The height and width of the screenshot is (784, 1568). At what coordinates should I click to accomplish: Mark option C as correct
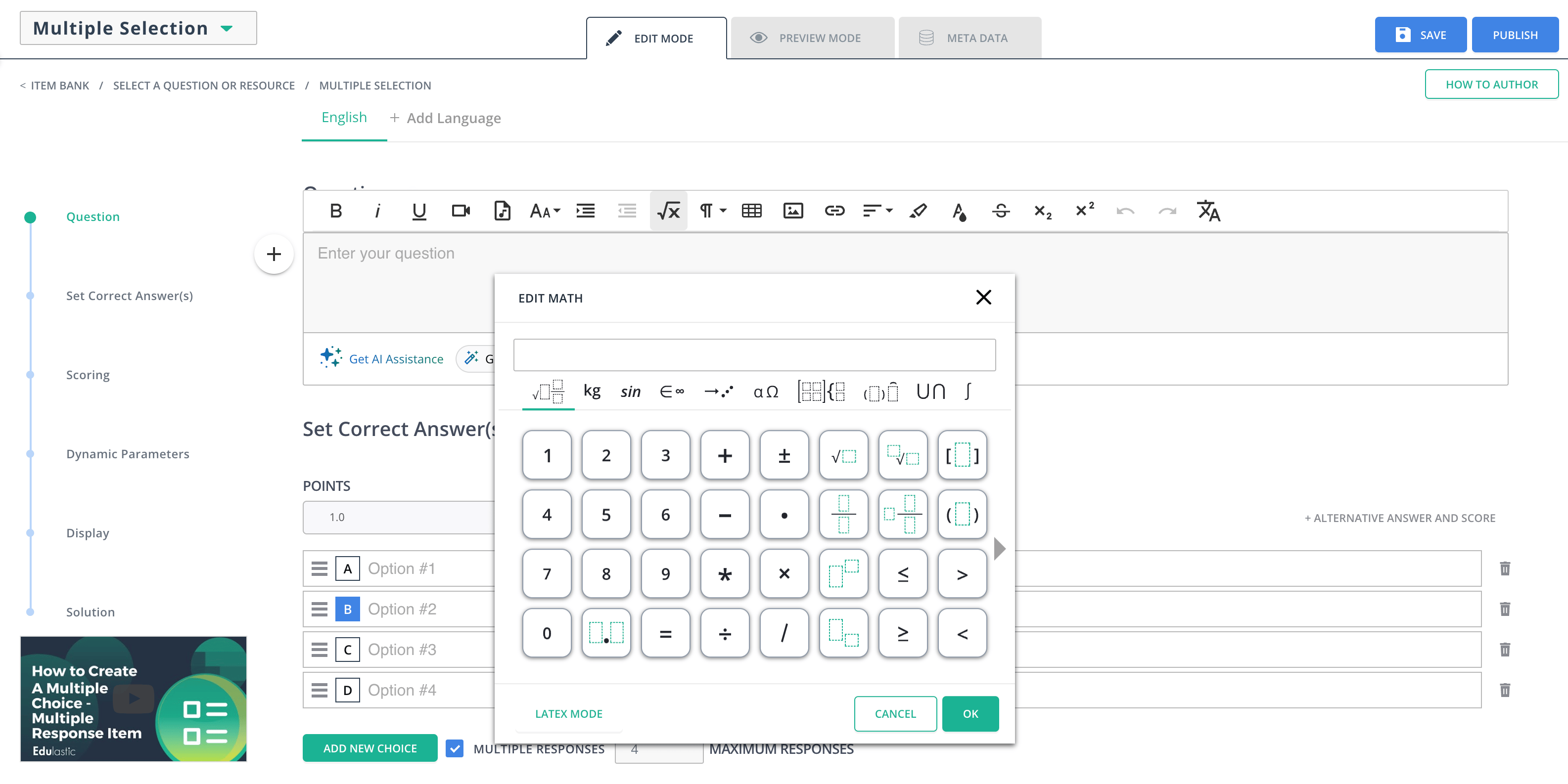348,650
